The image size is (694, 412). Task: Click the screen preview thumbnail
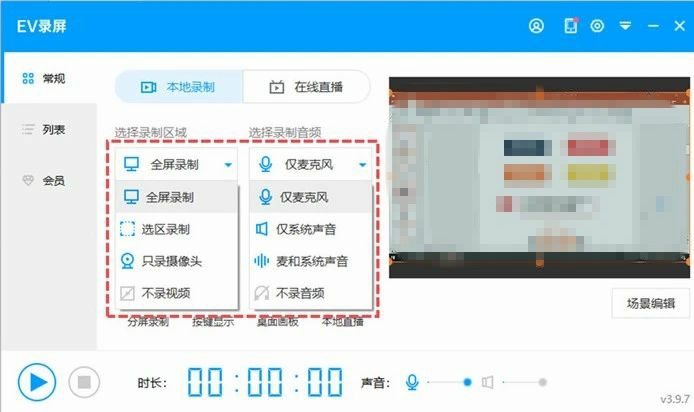pyautogui.click(x=539, y=177)
